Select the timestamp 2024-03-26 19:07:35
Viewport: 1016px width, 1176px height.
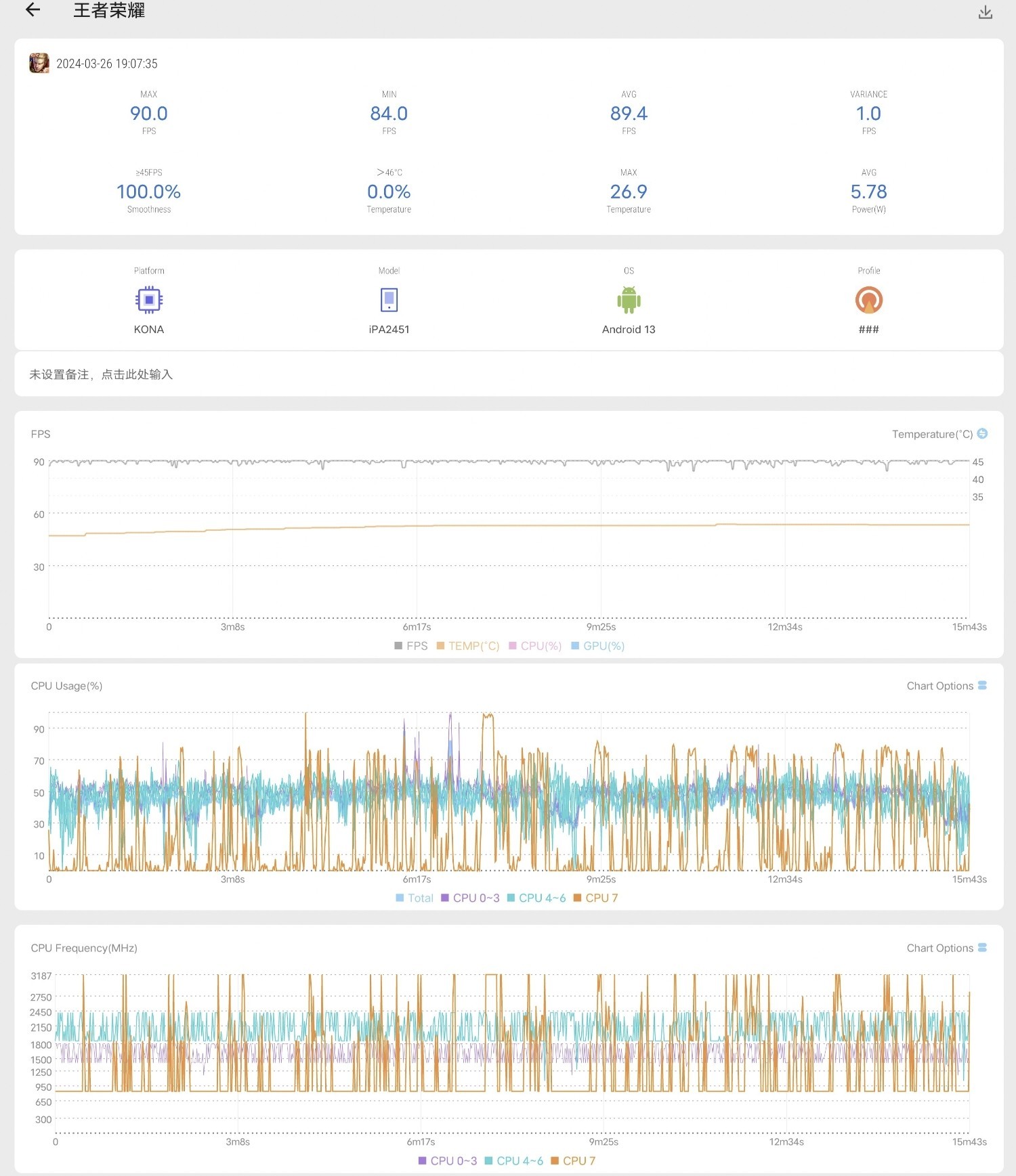point(107,64)
